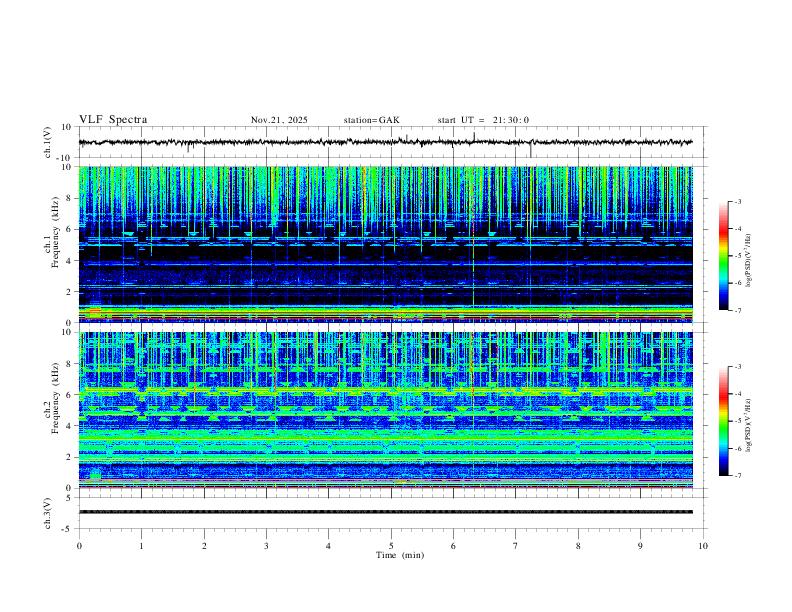The width and height of the screenshot is (792, 612).
Task: Click the "2" tick on the time axis
Action: pos(204,546)
